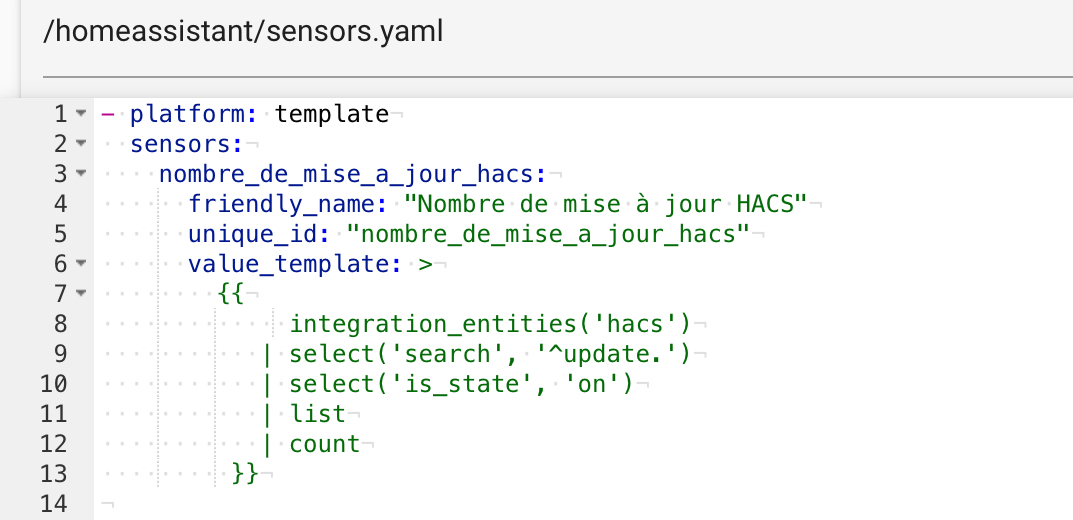Click line number 14 in gutter
This screenshot has width=1073, height=520.
[54, 504]
